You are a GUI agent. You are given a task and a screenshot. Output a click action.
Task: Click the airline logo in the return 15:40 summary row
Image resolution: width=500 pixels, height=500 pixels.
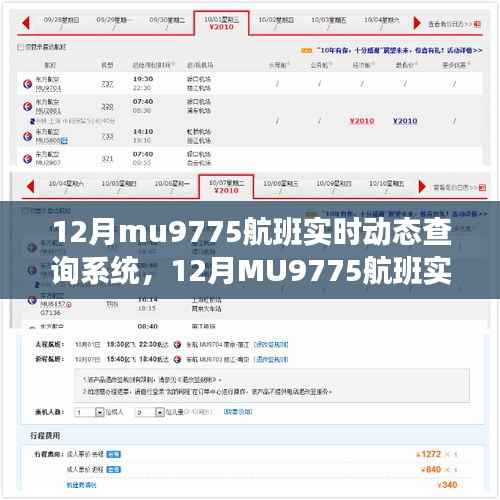coord(177,359)
